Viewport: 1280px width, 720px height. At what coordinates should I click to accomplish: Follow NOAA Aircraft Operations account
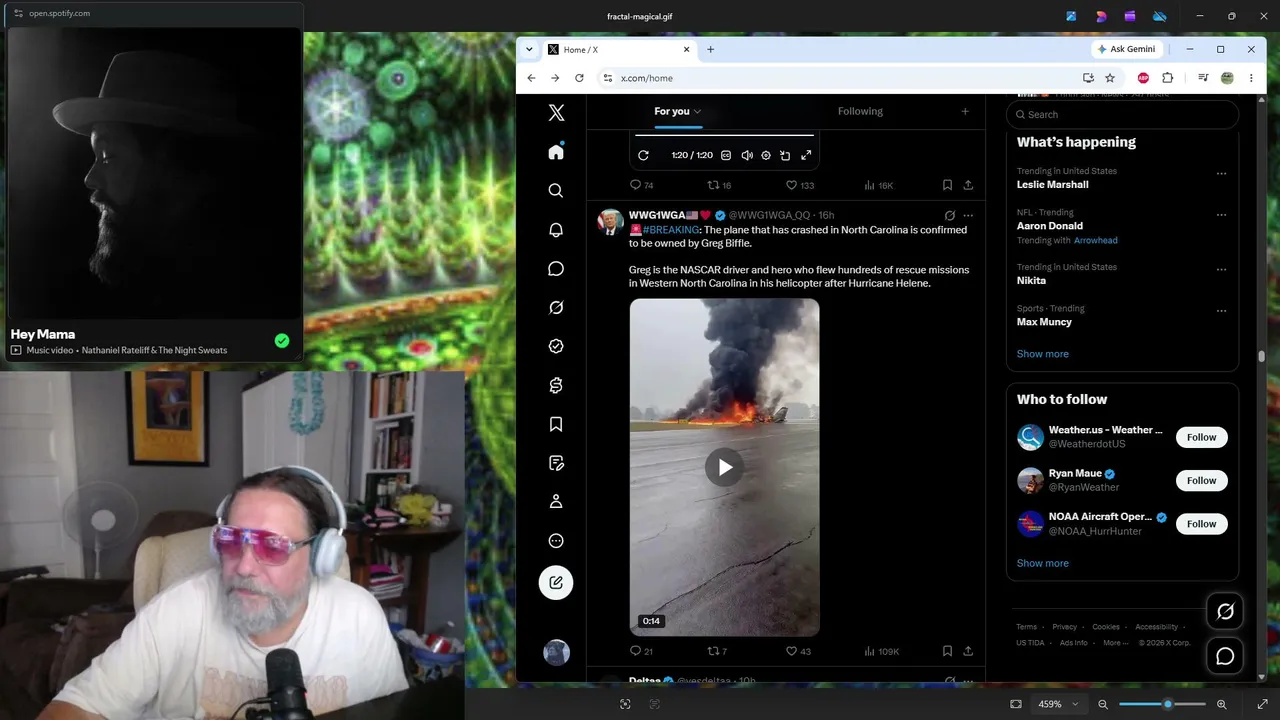point(1201,524)
